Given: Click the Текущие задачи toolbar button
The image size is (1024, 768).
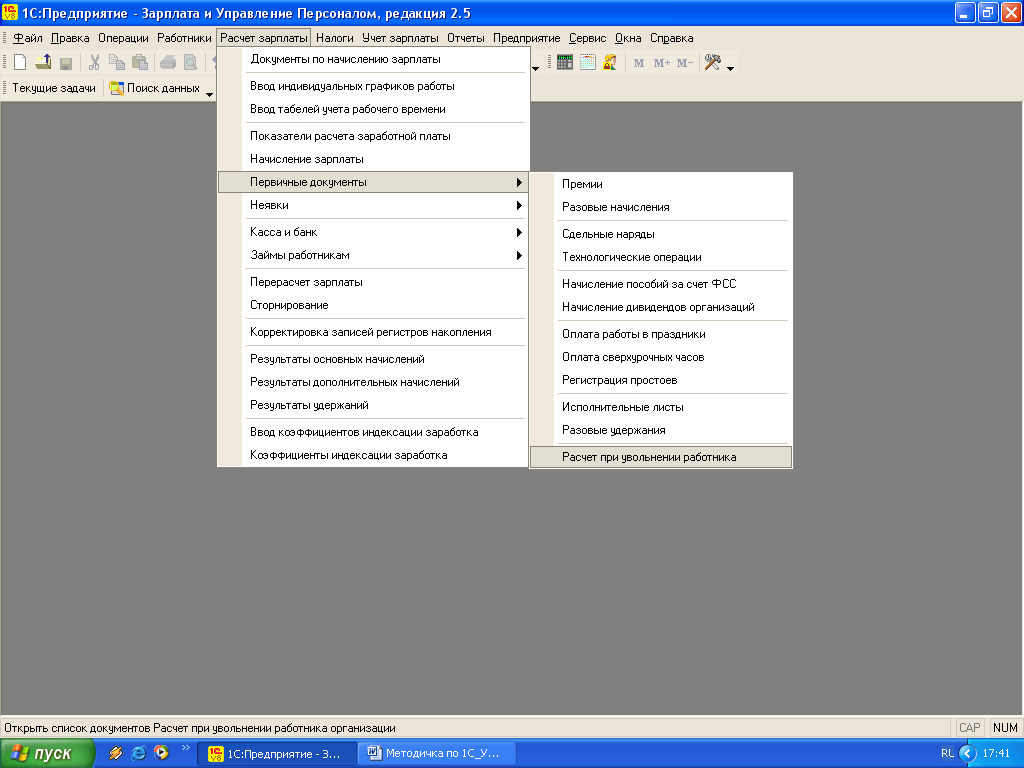Looking at the screenshot, I should coord(54,88).
